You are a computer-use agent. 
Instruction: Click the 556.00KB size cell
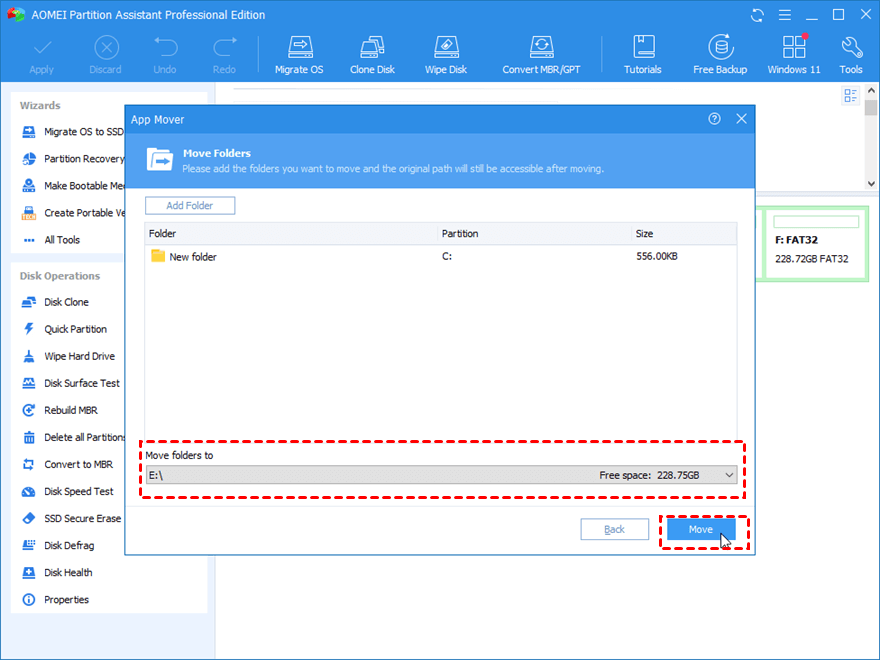[x=657, y=256]
